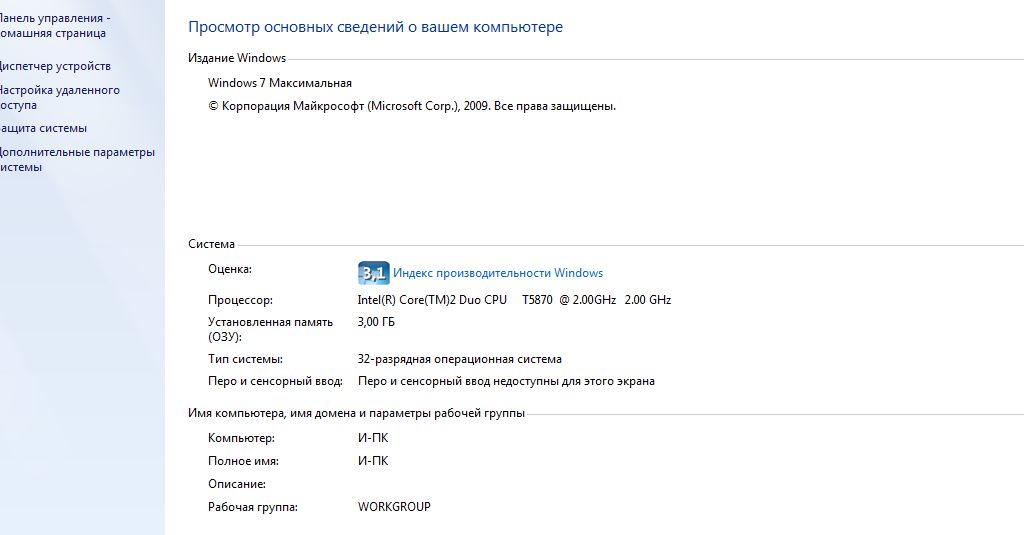Viewport: 1024px width, 535px height.
Task: Click the Windows 7 Максимальная edition text
Action: point(280,83)
